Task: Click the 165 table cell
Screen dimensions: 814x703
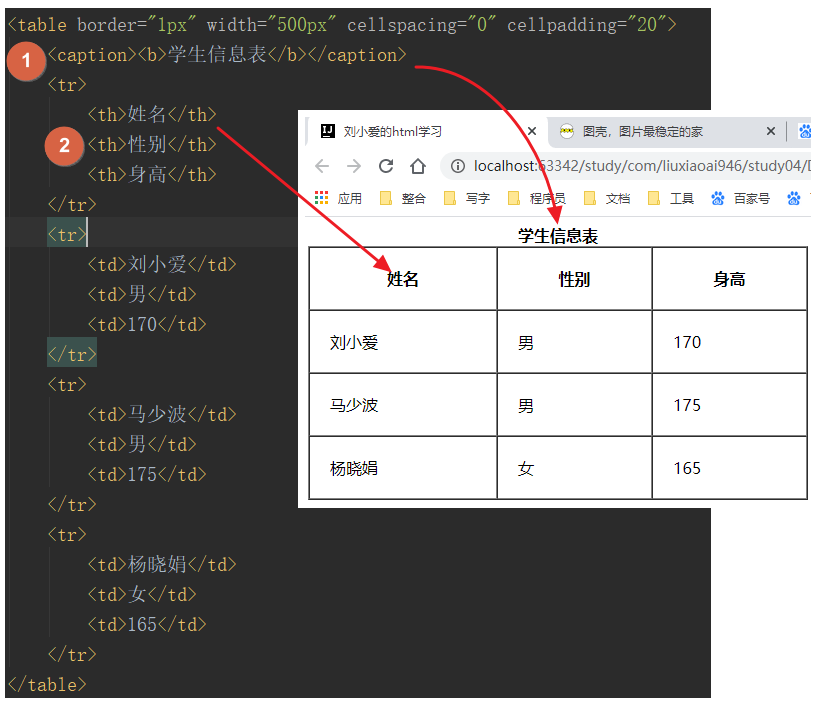Action: tap(729, 468)
